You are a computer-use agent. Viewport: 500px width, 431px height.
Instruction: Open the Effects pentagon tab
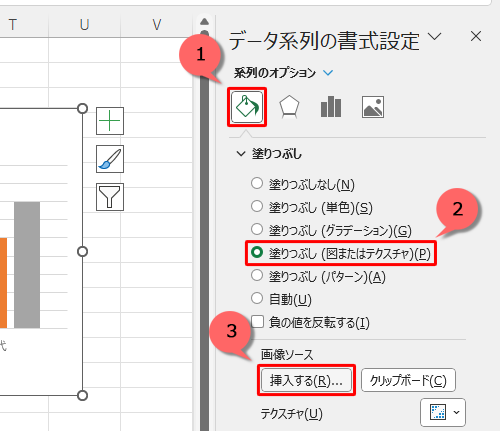click(289, 107)
